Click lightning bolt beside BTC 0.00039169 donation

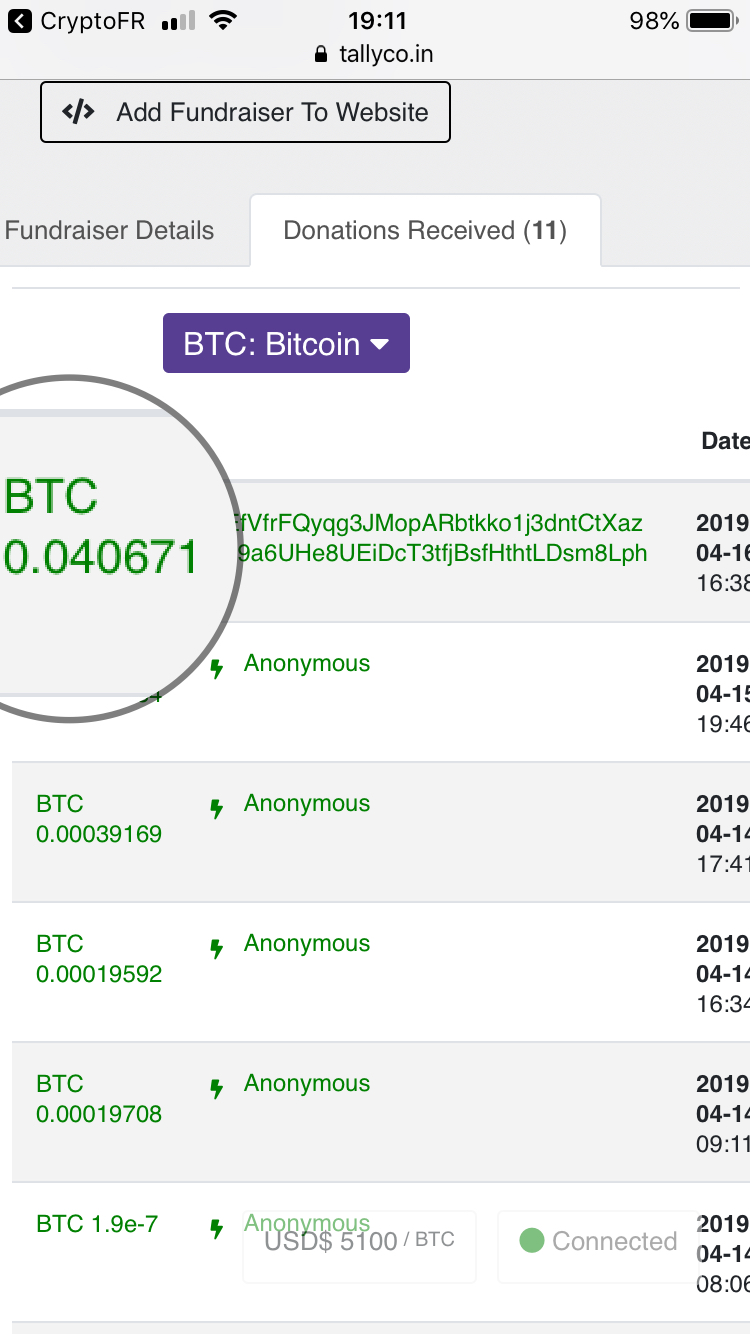tap(216, 809)
